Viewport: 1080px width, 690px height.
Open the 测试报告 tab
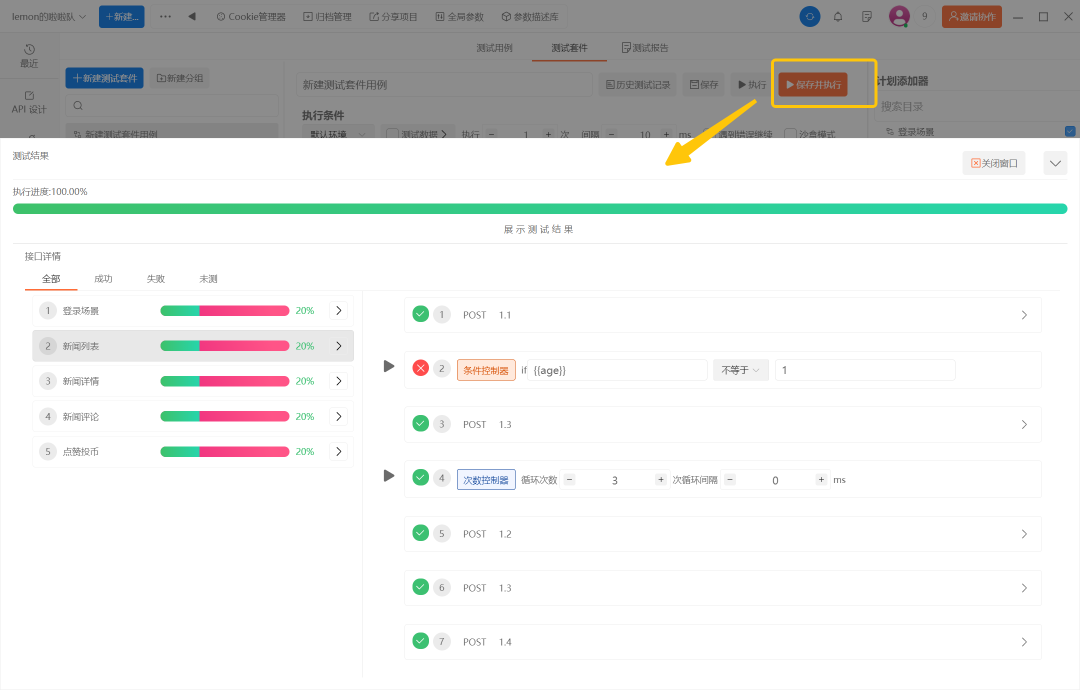(645, 48)
